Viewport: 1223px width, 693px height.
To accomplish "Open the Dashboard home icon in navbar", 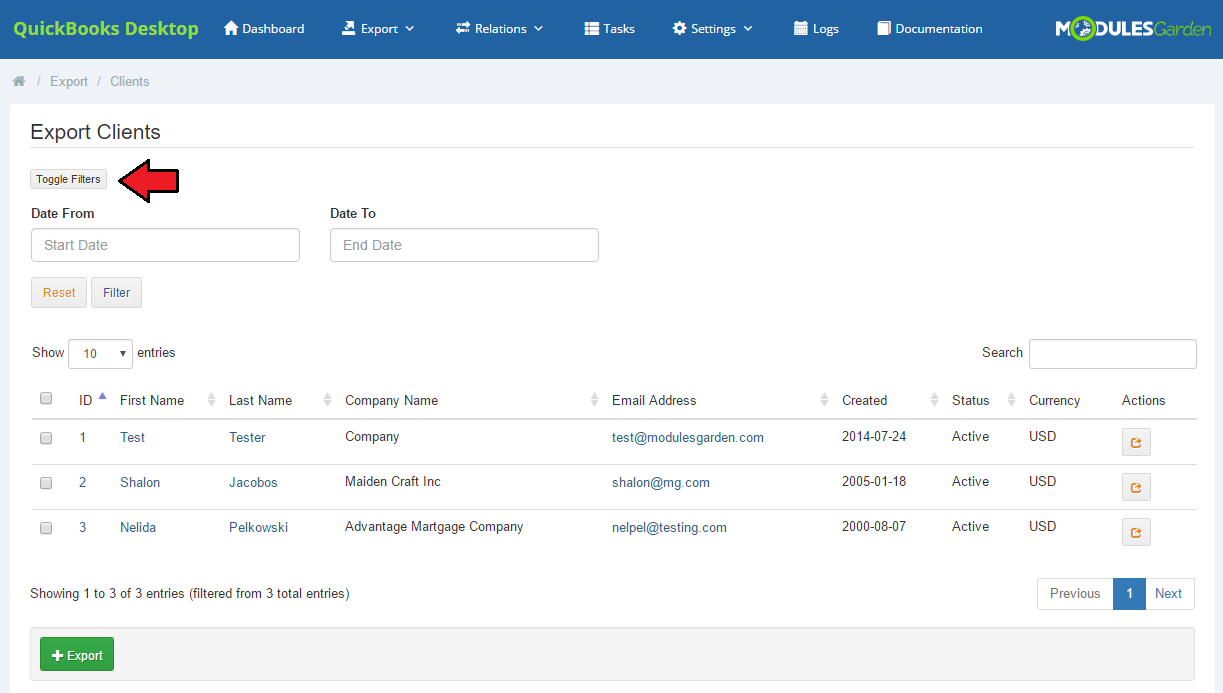I will (231, 29).
